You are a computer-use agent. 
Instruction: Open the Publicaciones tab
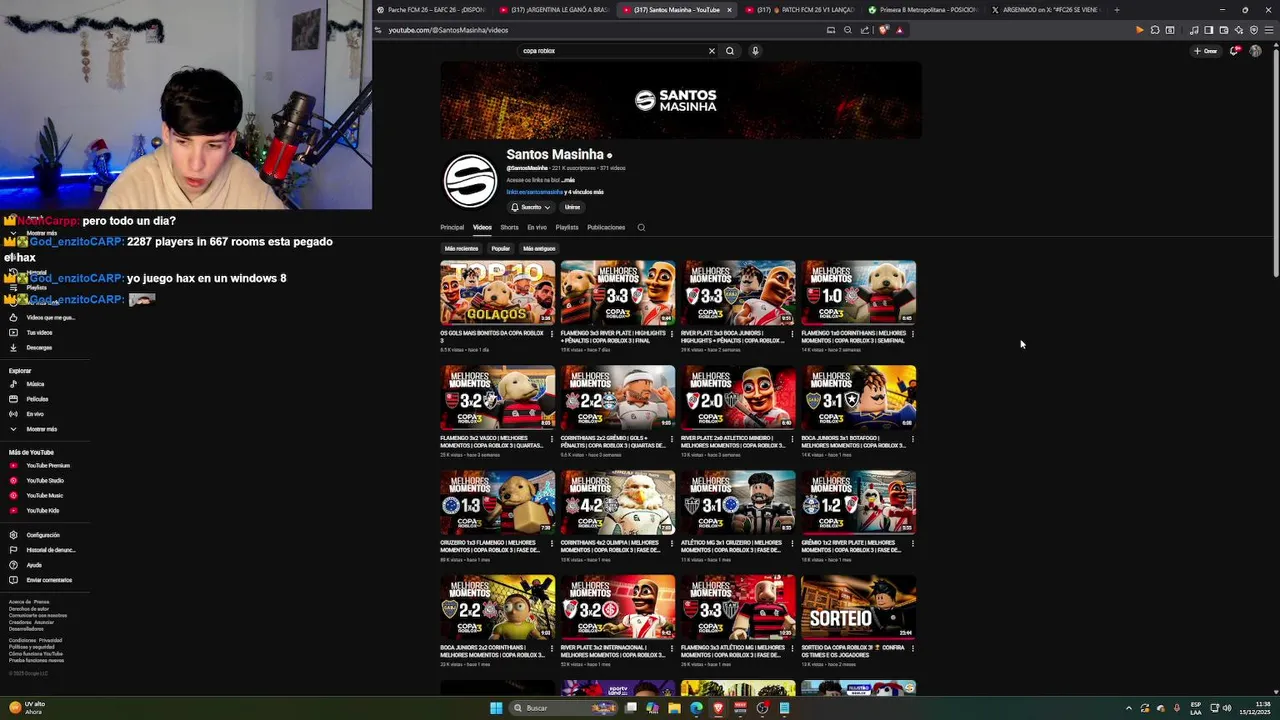coord(606,227)
